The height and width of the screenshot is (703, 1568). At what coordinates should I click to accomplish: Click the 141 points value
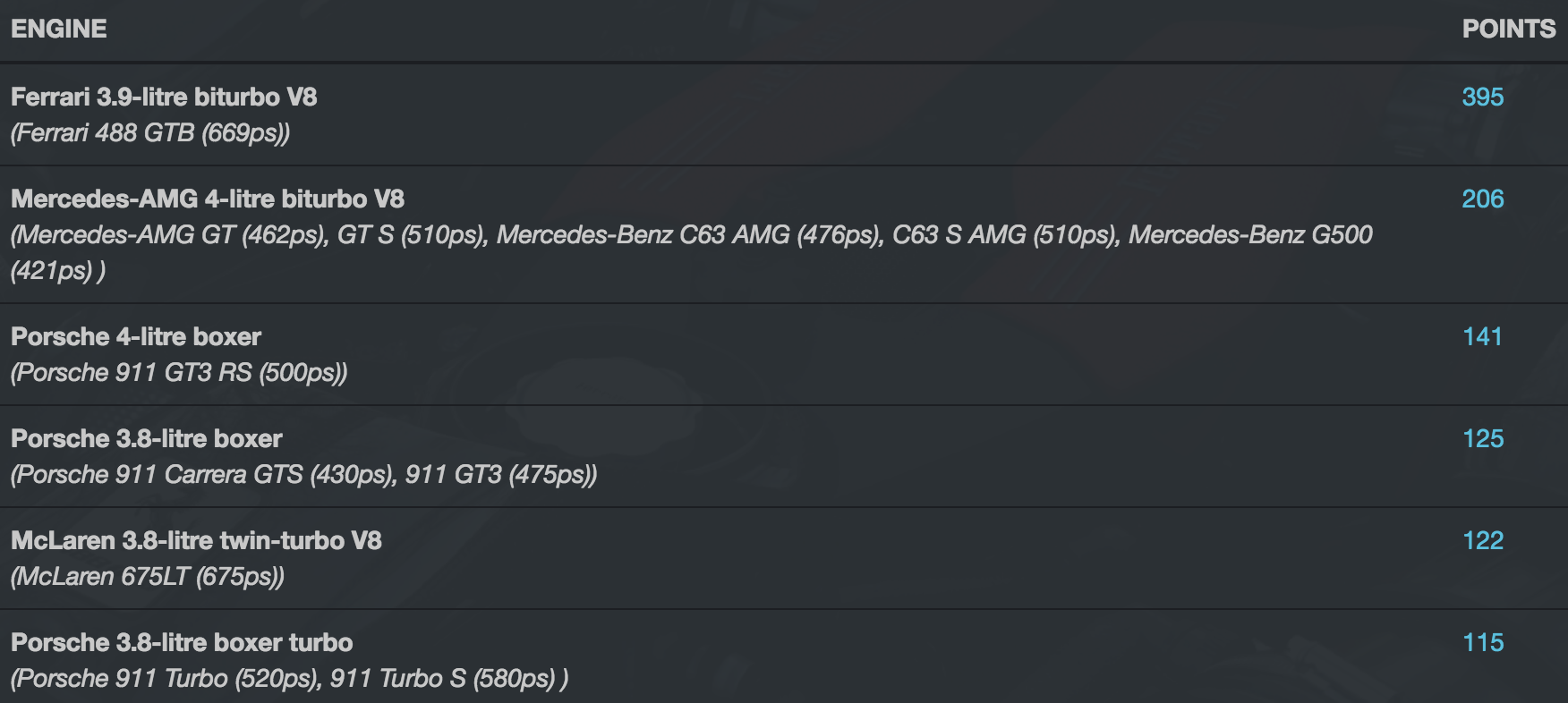(1482, 336)
